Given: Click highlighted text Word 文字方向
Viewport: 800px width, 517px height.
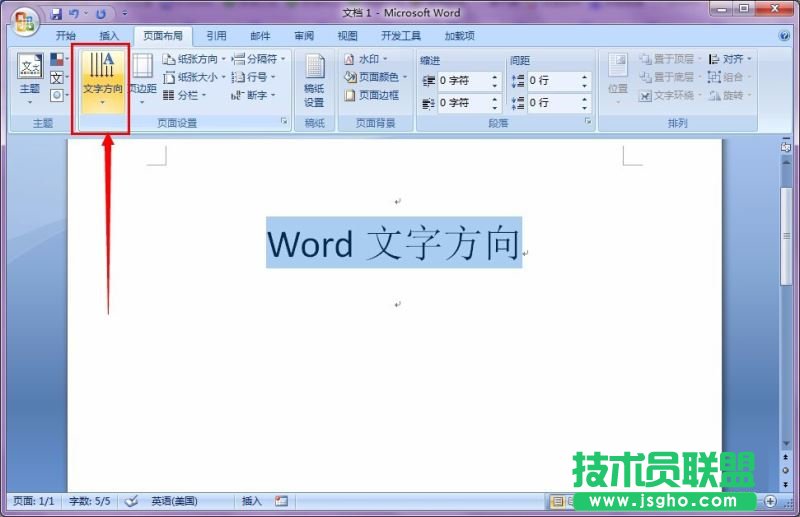Looking at the screenshot, I should pyautogui.click(x=394, y=242).
